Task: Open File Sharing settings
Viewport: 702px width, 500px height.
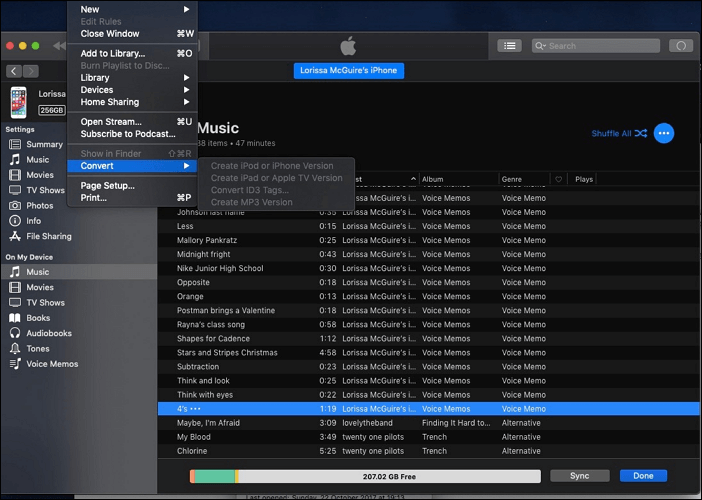Action: [48, 236]
